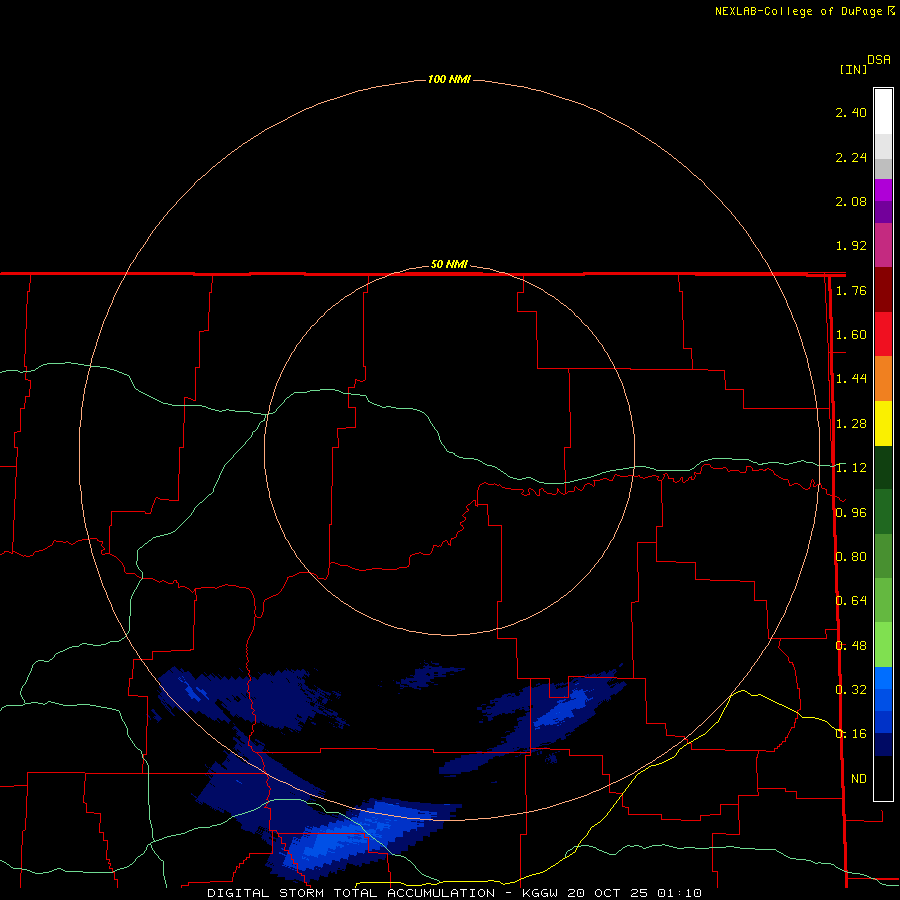This screenshot has width=900, height=900.
Task: Click the 2.24 legend value
Action: click(x=851, y=158)
